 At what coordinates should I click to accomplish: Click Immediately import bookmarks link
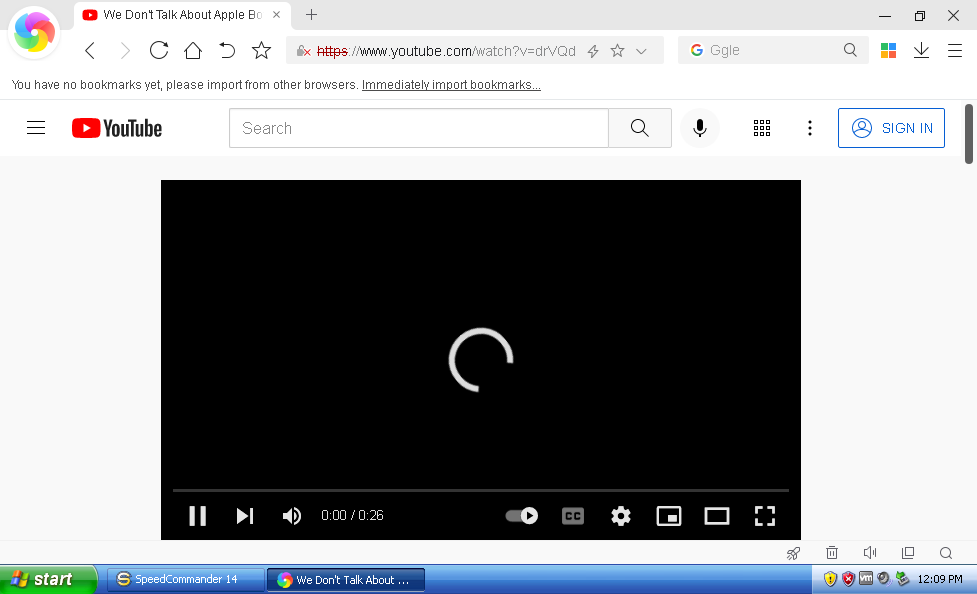tap(451, 85)
